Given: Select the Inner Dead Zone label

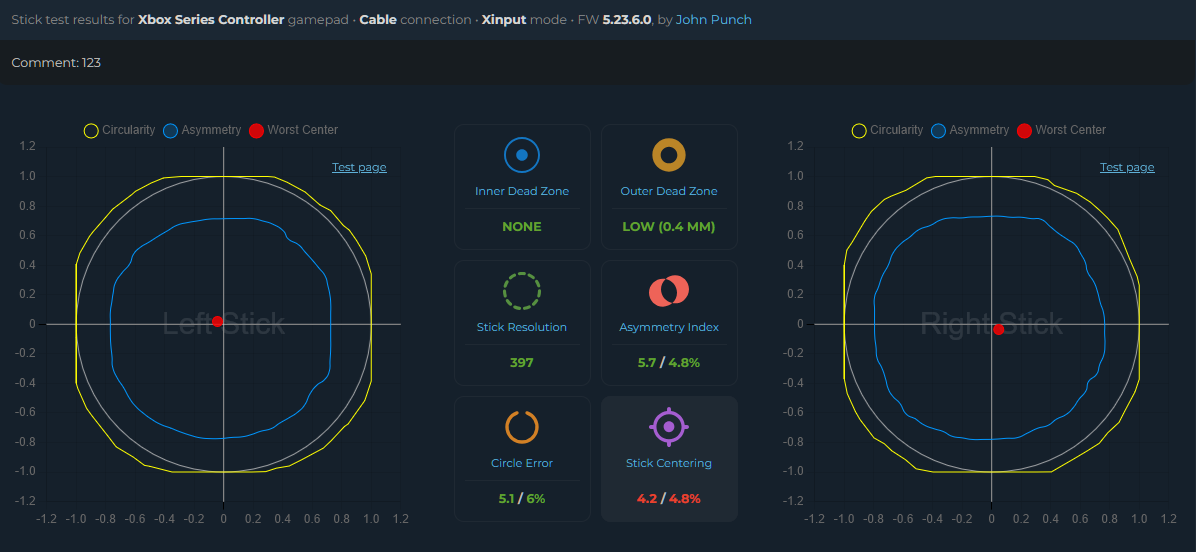Looking at the screenshot, I should pyautogui.click(x=522, y=191).
